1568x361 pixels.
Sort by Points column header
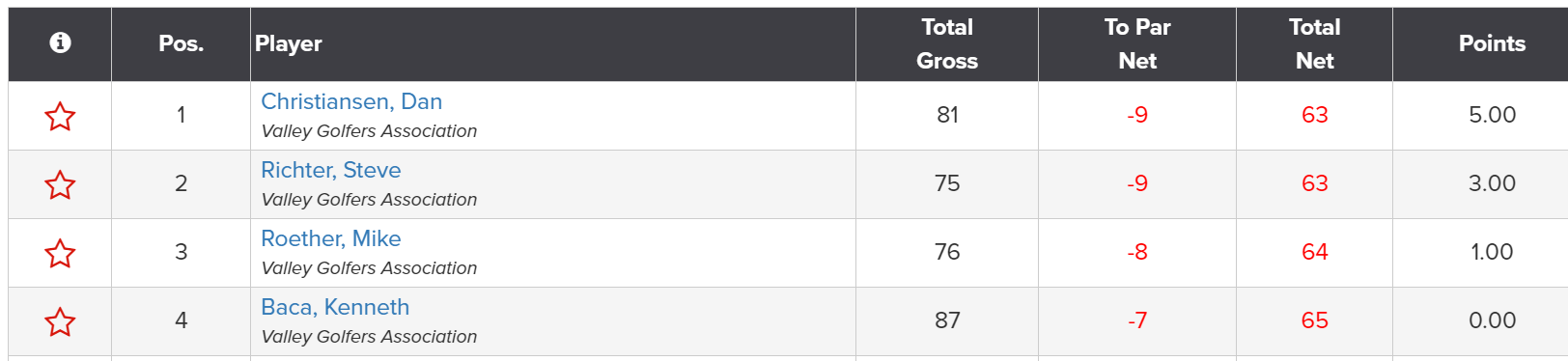click(1492, 43)
